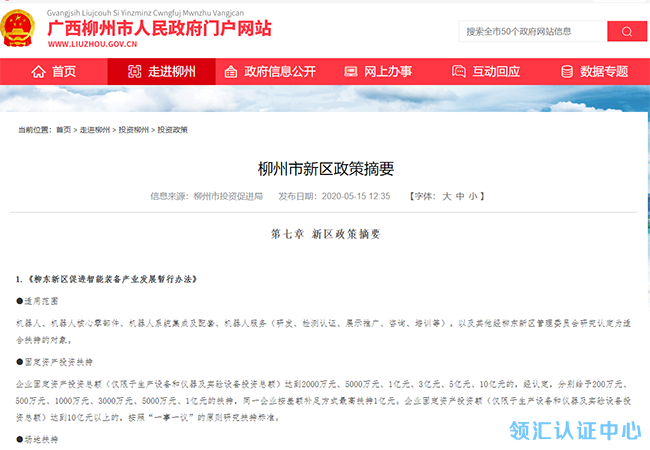Viewport: 650px width, 450px height.
Task: Click the home house icon in navigation
Action: 38,72
